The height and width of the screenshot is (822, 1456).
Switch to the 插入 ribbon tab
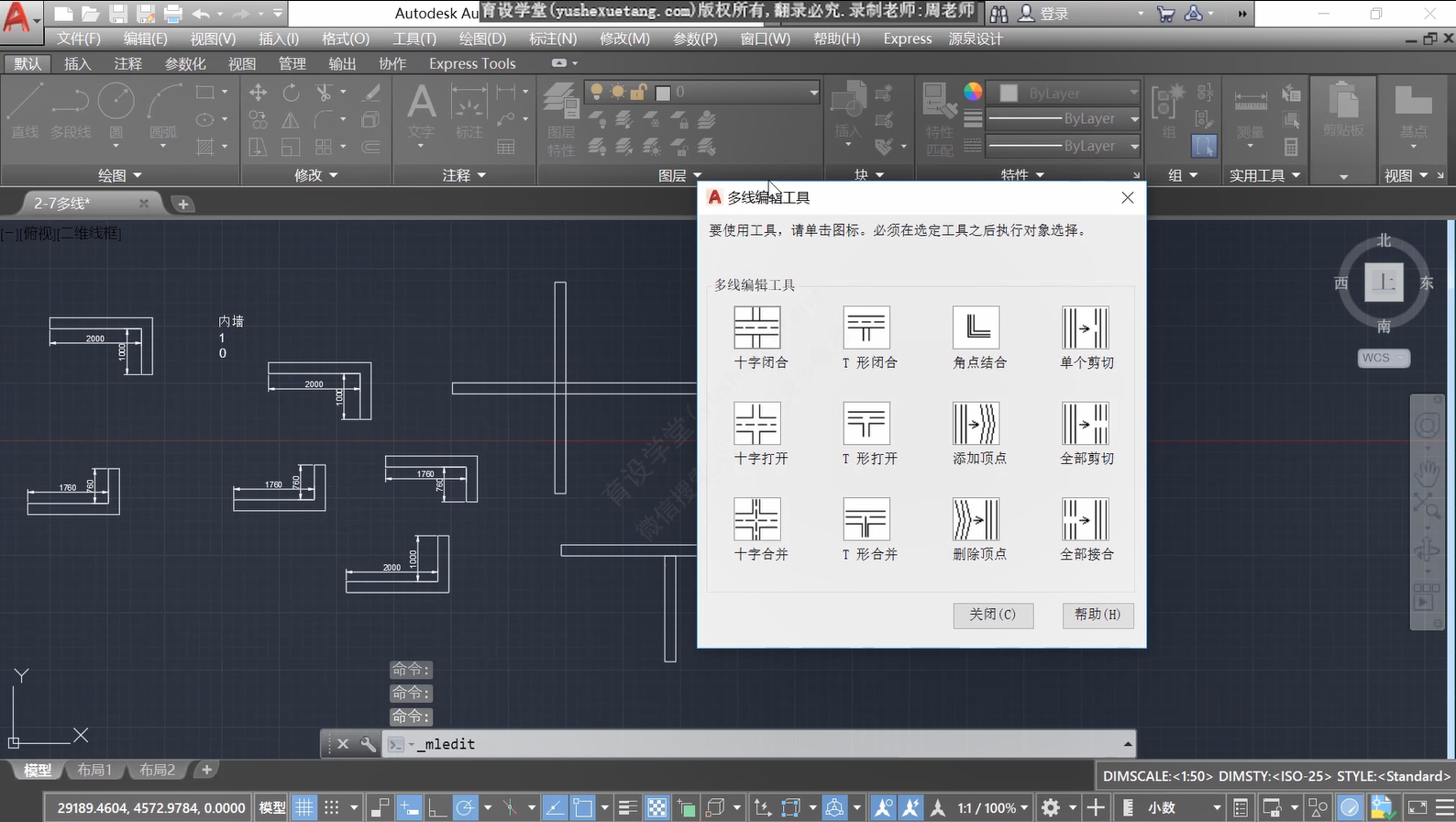point(78,63)
